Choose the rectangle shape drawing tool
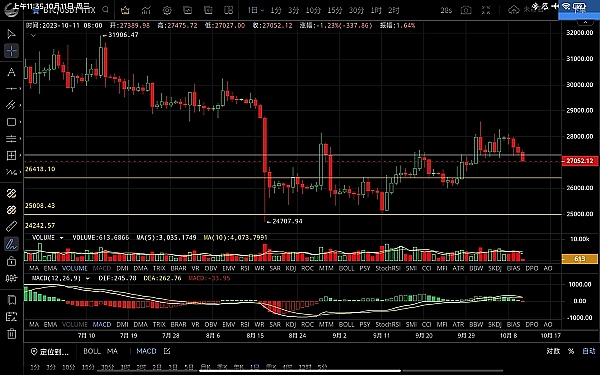Image resolution: width=600 pixels, height=375 pixels. point(11,122)
